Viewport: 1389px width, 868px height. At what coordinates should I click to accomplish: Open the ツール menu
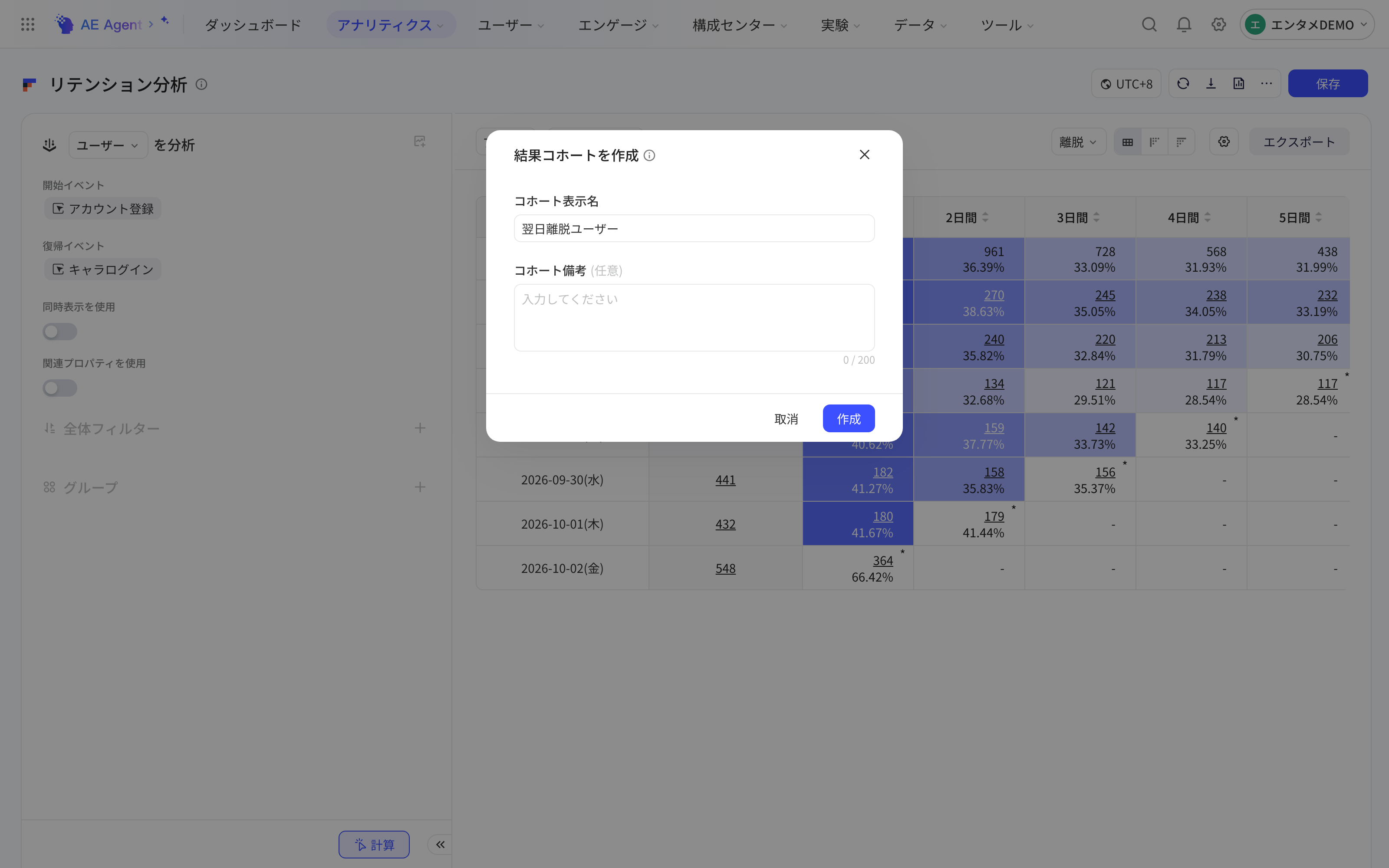[x=1007, y=25]
